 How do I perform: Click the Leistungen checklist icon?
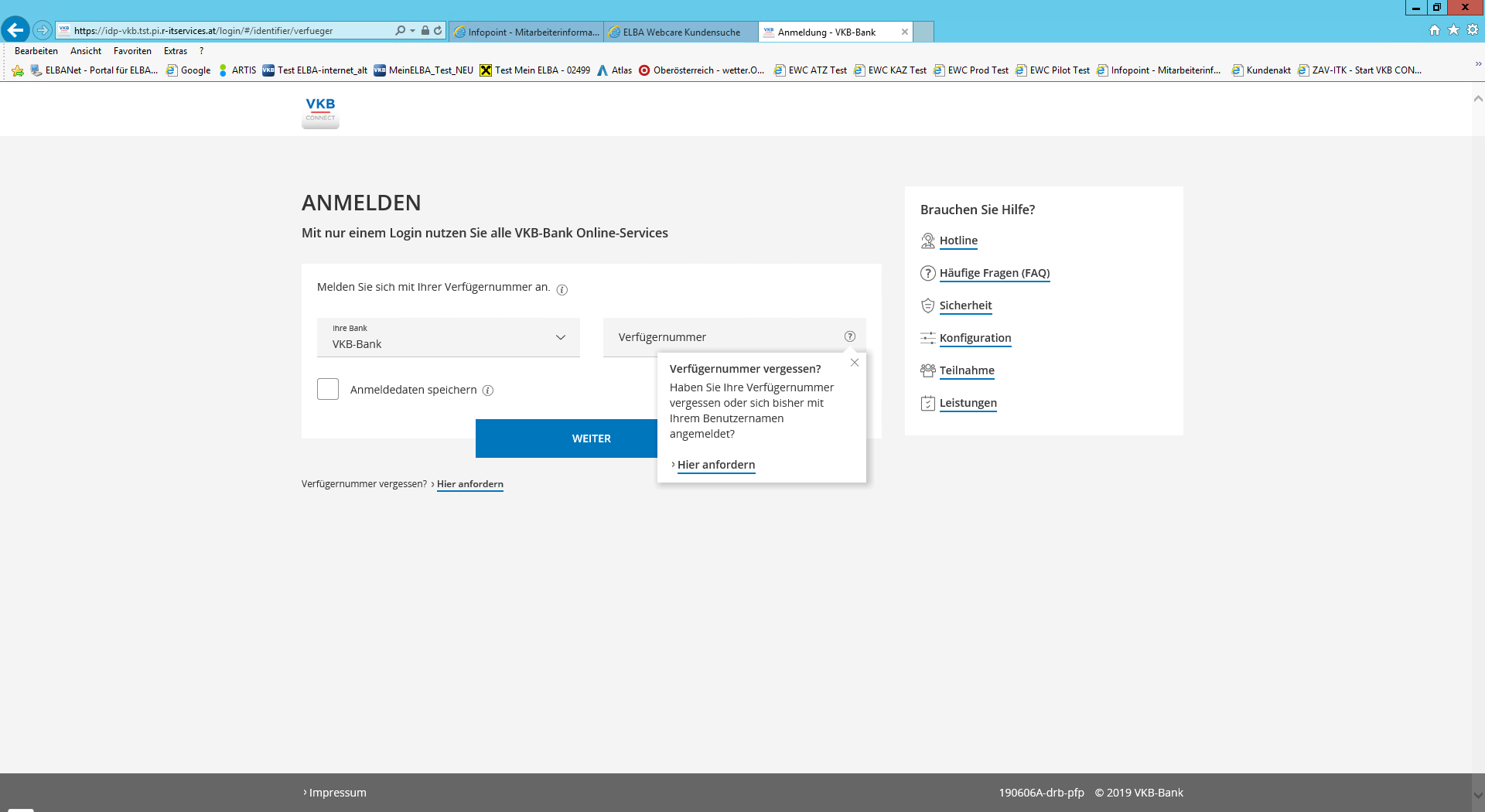click(928, 403)
